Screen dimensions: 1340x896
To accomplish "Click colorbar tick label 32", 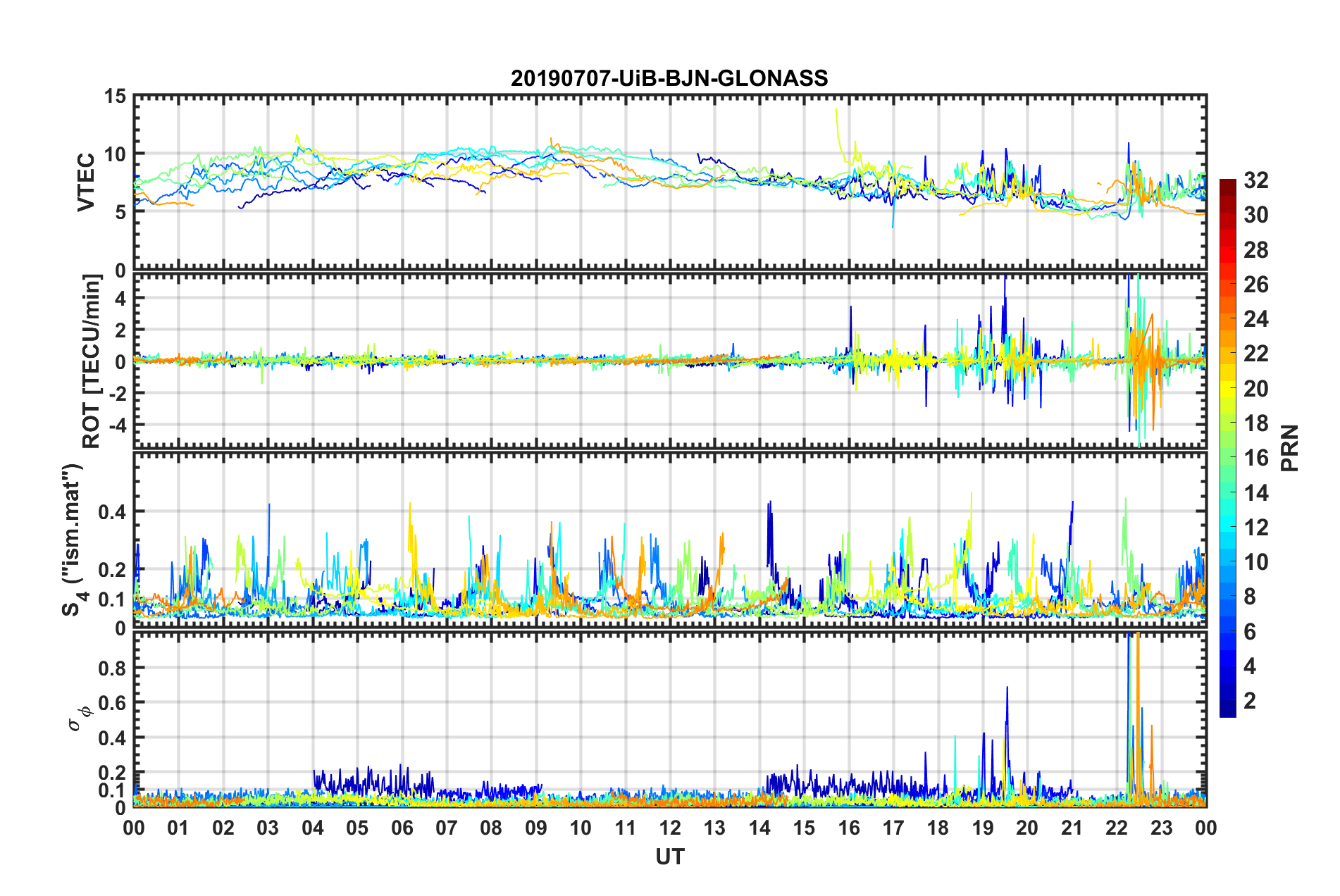I will coord(1255,180).
